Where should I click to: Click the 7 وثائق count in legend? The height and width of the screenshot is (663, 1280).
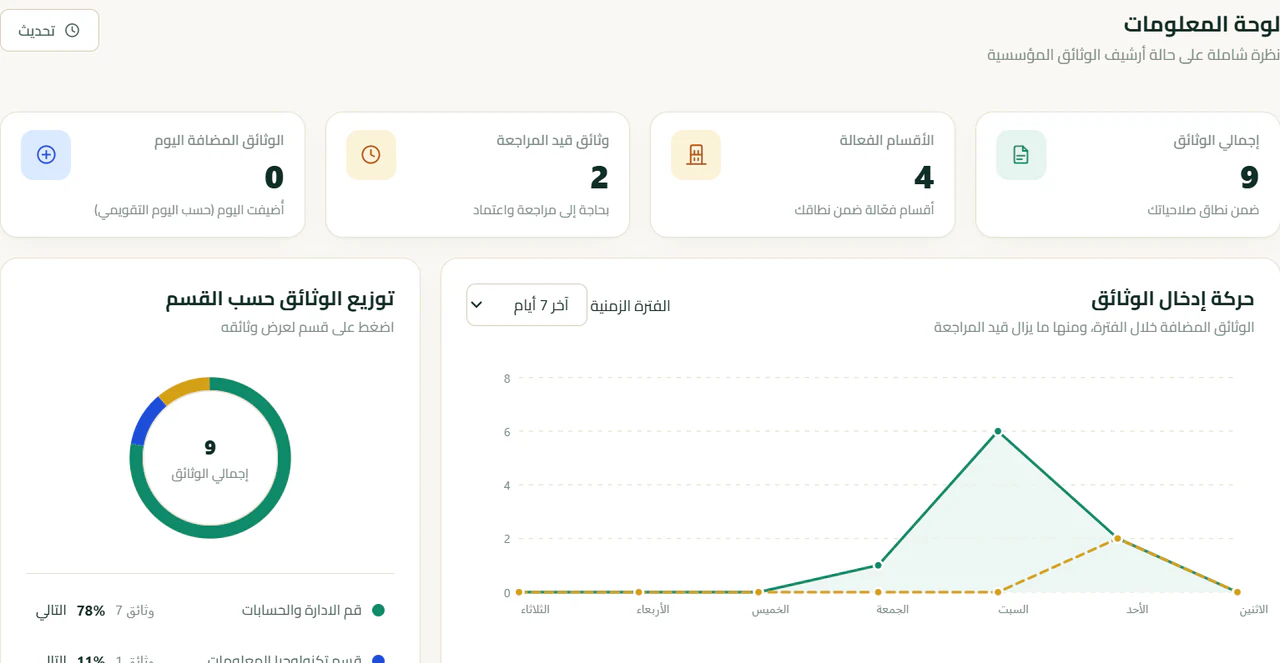point(135,610)
